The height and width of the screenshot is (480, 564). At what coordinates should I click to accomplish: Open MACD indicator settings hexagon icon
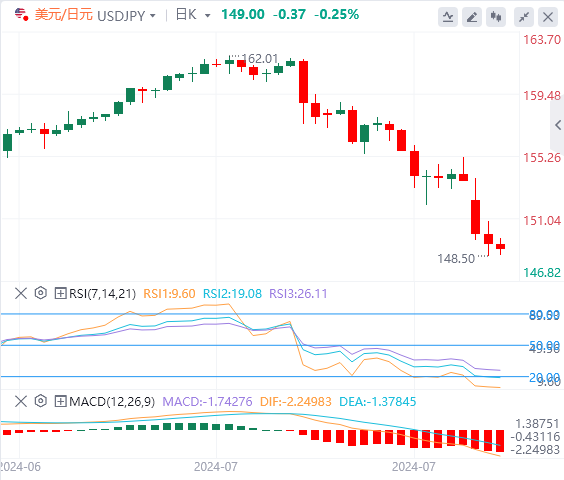click(41, 400)
